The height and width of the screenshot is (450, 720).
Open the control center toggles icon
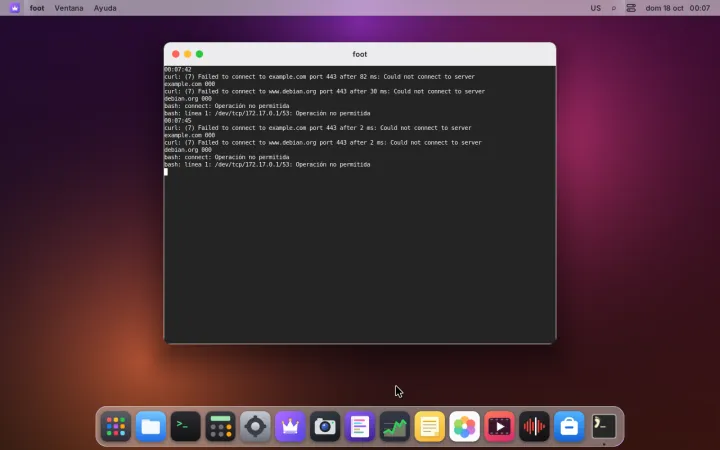click(631, 8)
